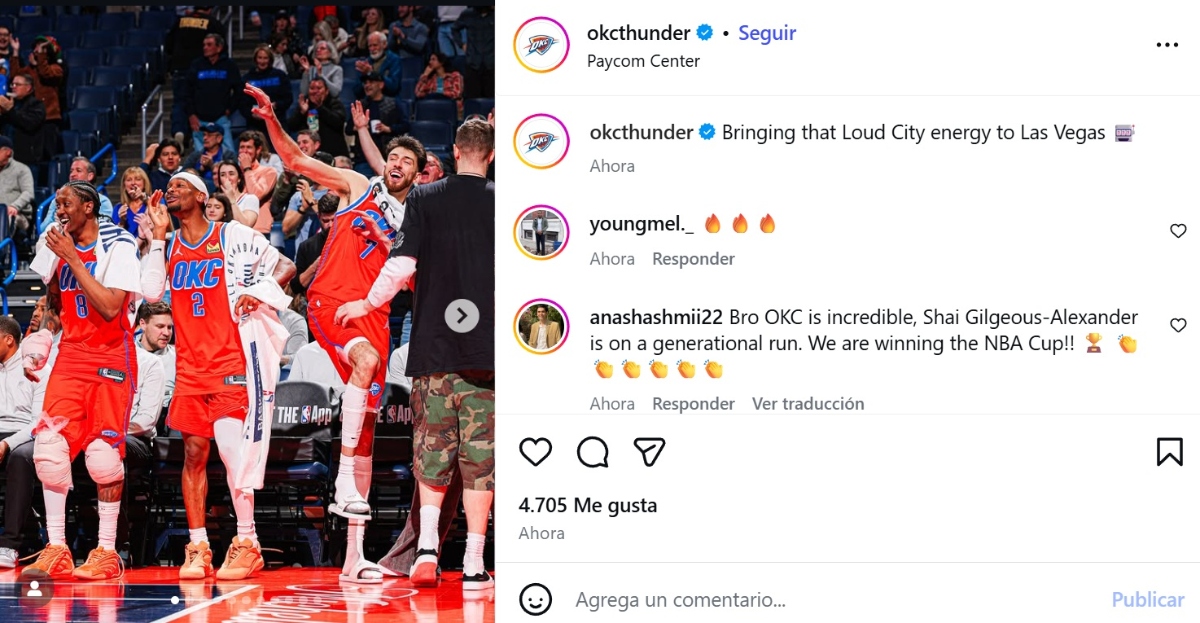Click Ver traducción on comment
The height and width of the screenshot is (623, 1200).
[x=808, y=404]
